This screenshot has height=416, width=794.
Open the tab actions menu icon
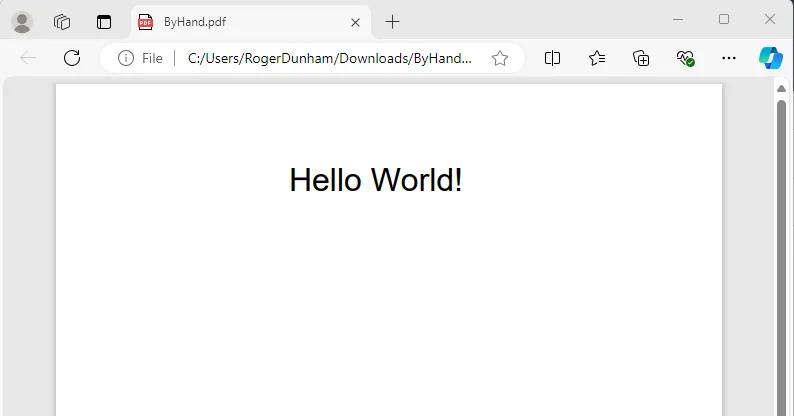[104, 22]
